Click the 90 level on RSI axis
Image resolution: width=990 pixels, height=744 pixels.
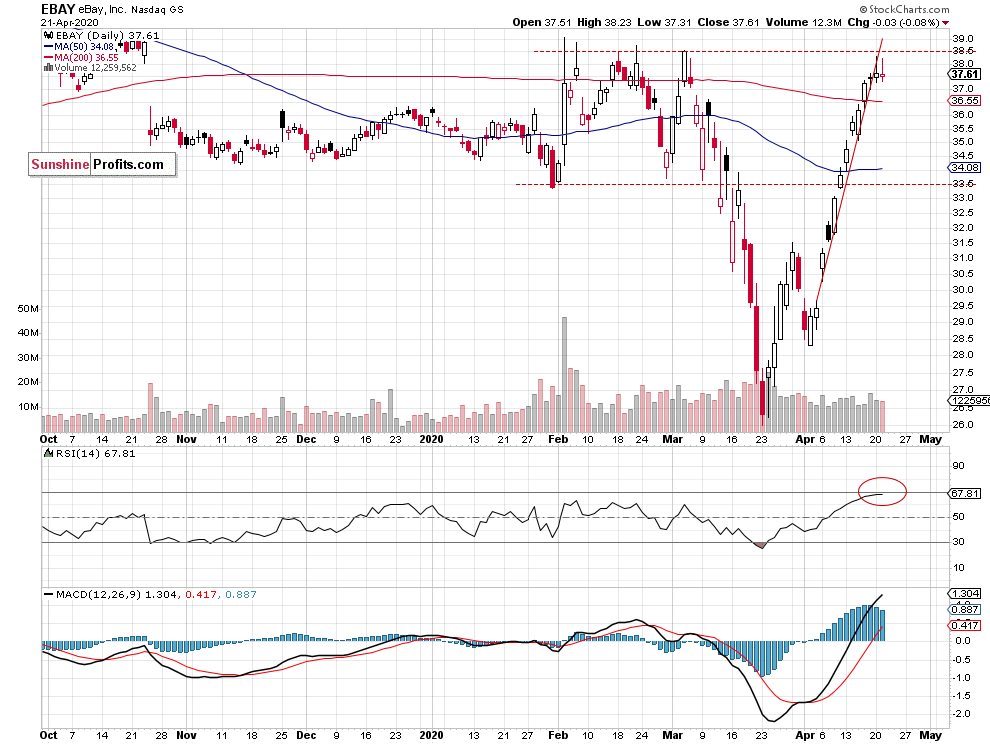coord(958,465)
